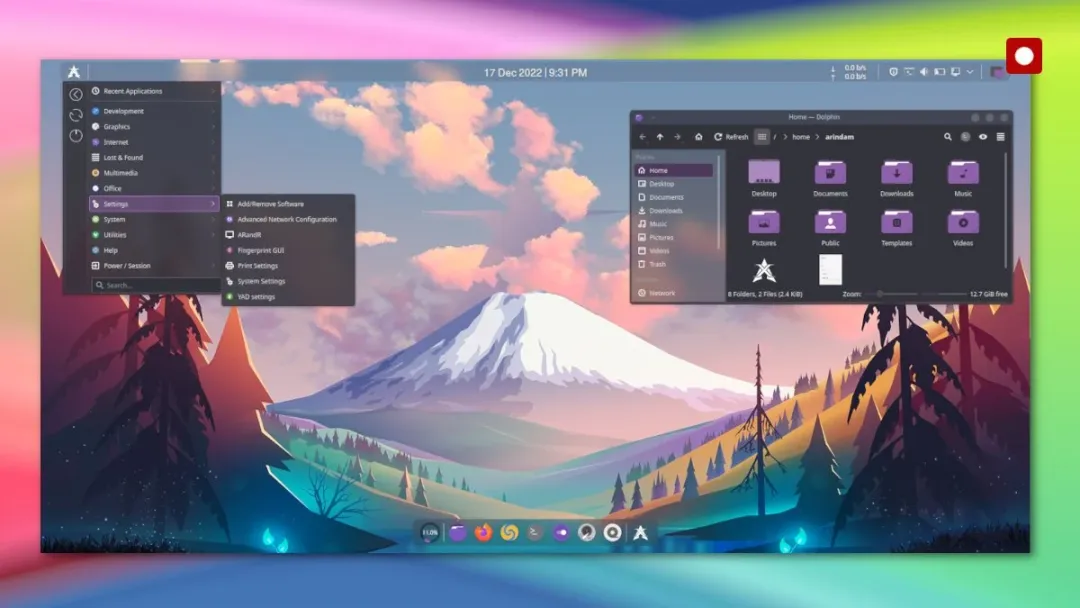Expand the Settings submenu arrow
The image size is (1080, 608).
tap(213, 204)
